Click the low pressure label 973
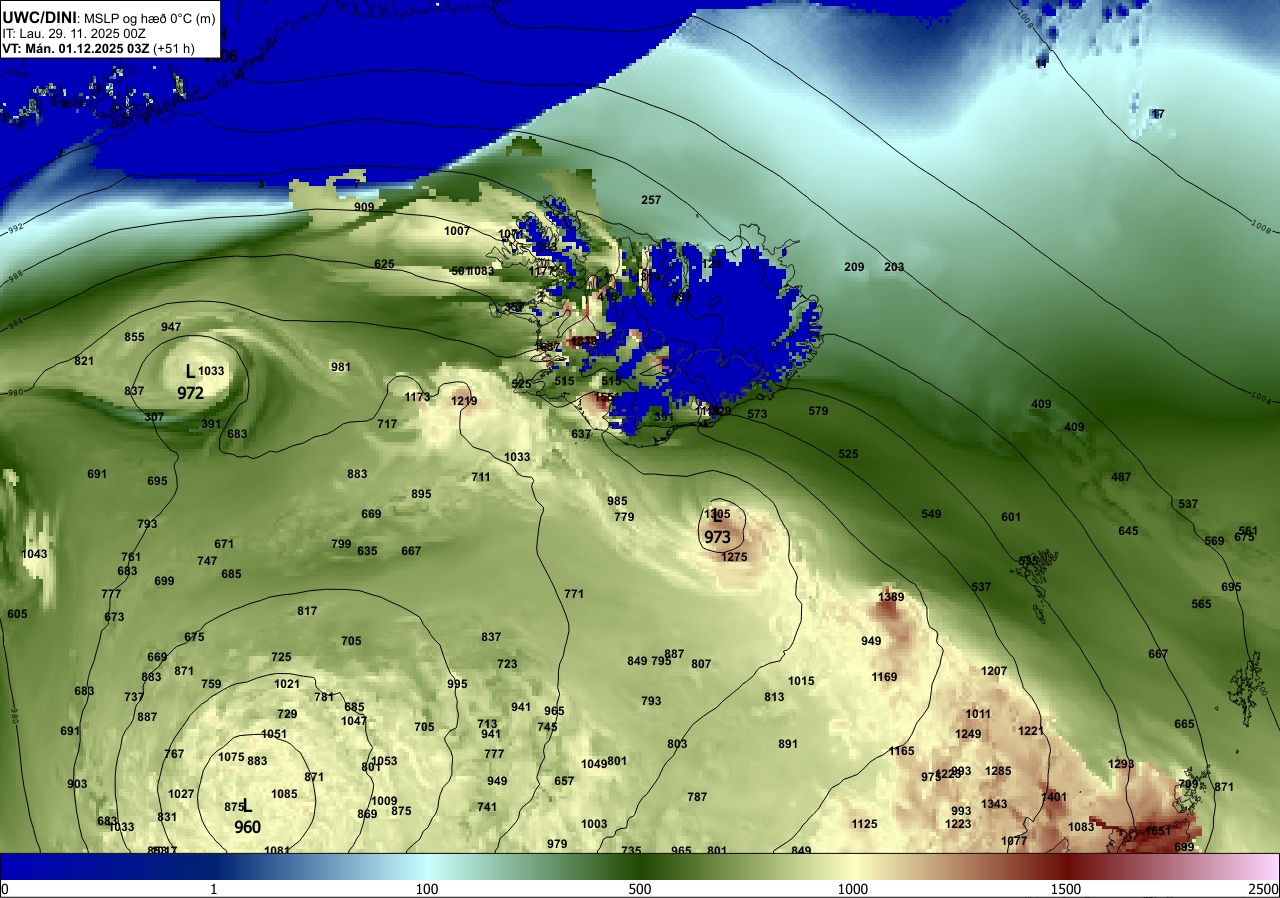Screen dimensions: 1280x898 click(x=717, y=537)
